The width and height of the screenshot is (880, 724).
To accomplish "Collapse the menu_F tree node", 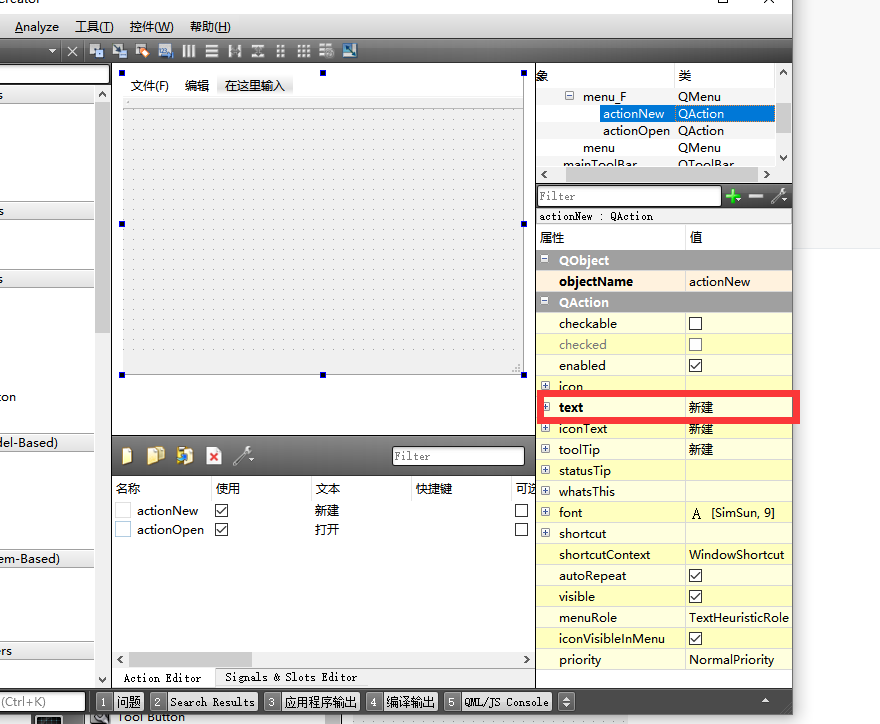I will click(x=569, y=97).
